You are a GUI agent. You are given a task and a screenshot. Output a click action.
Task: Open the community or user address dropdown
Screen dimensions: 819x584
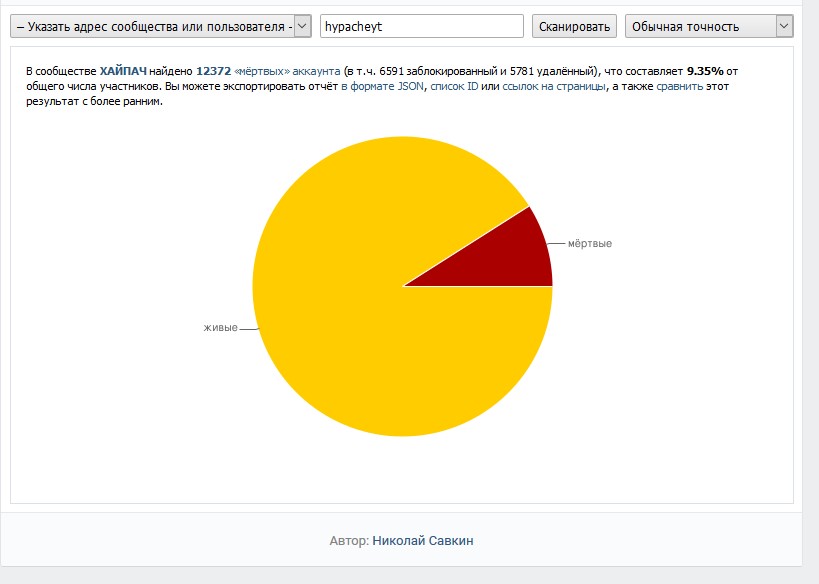pos(160,26)
